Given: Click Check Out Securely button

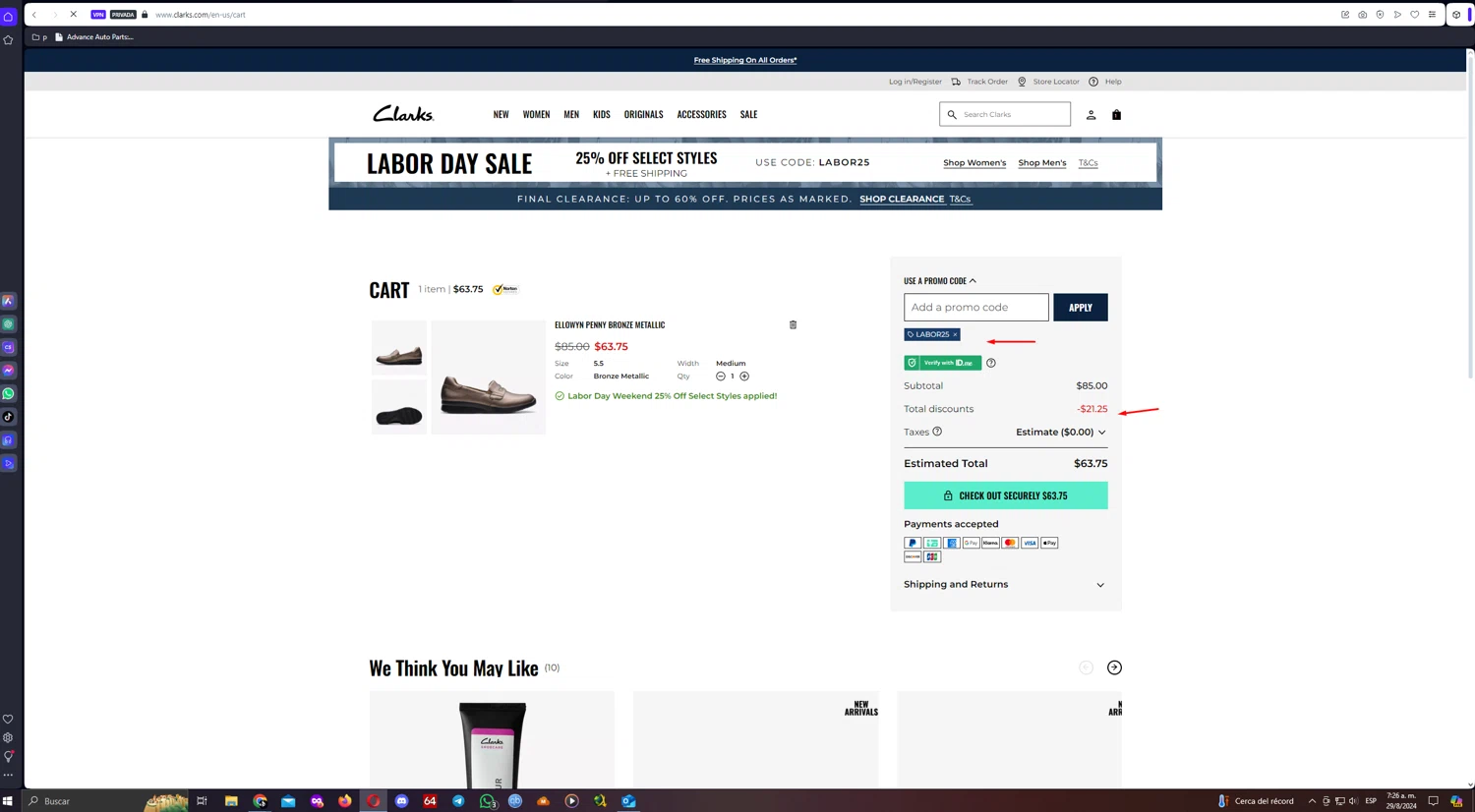Looking at the screenshot, I should click(x=1005, y=495).
